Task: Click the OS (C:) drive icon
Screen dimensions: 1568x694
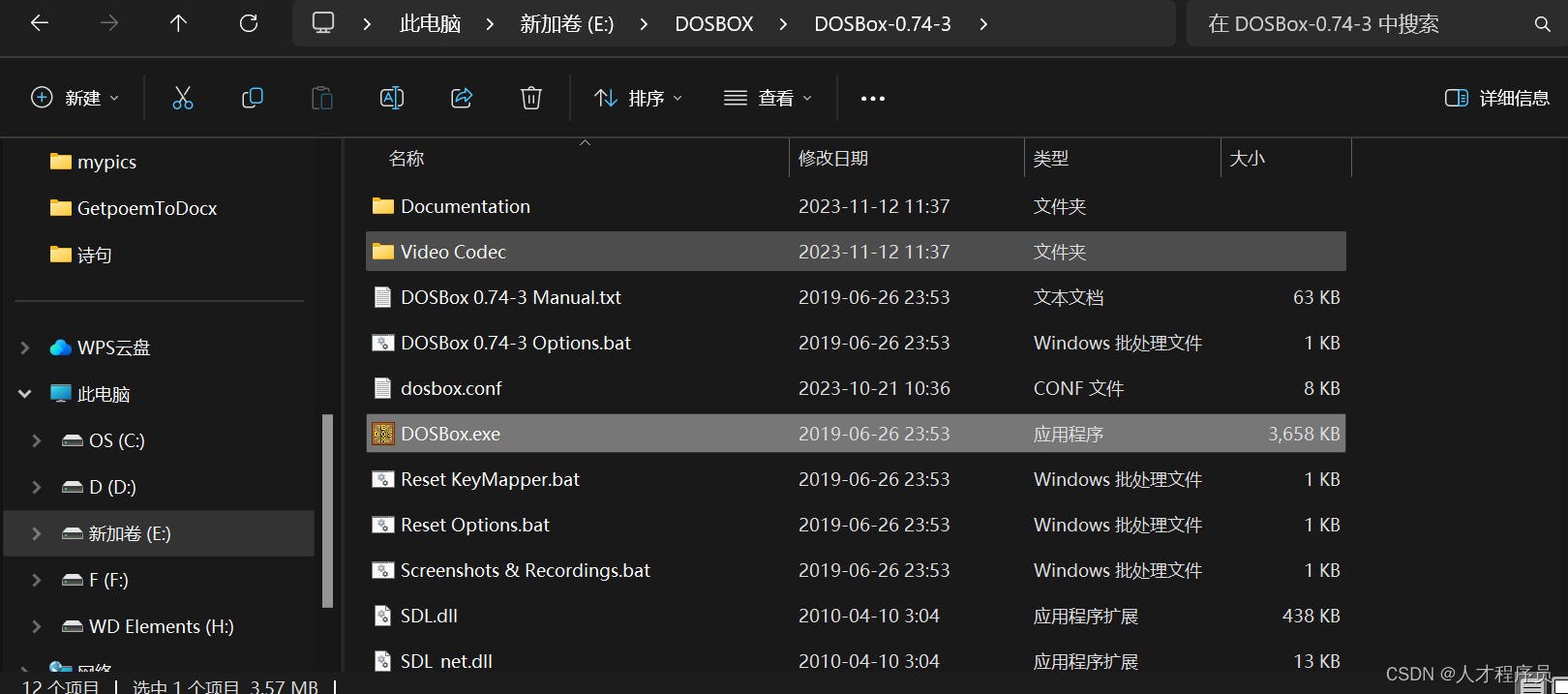Action: pyautogui.click(x=73, y=440)
